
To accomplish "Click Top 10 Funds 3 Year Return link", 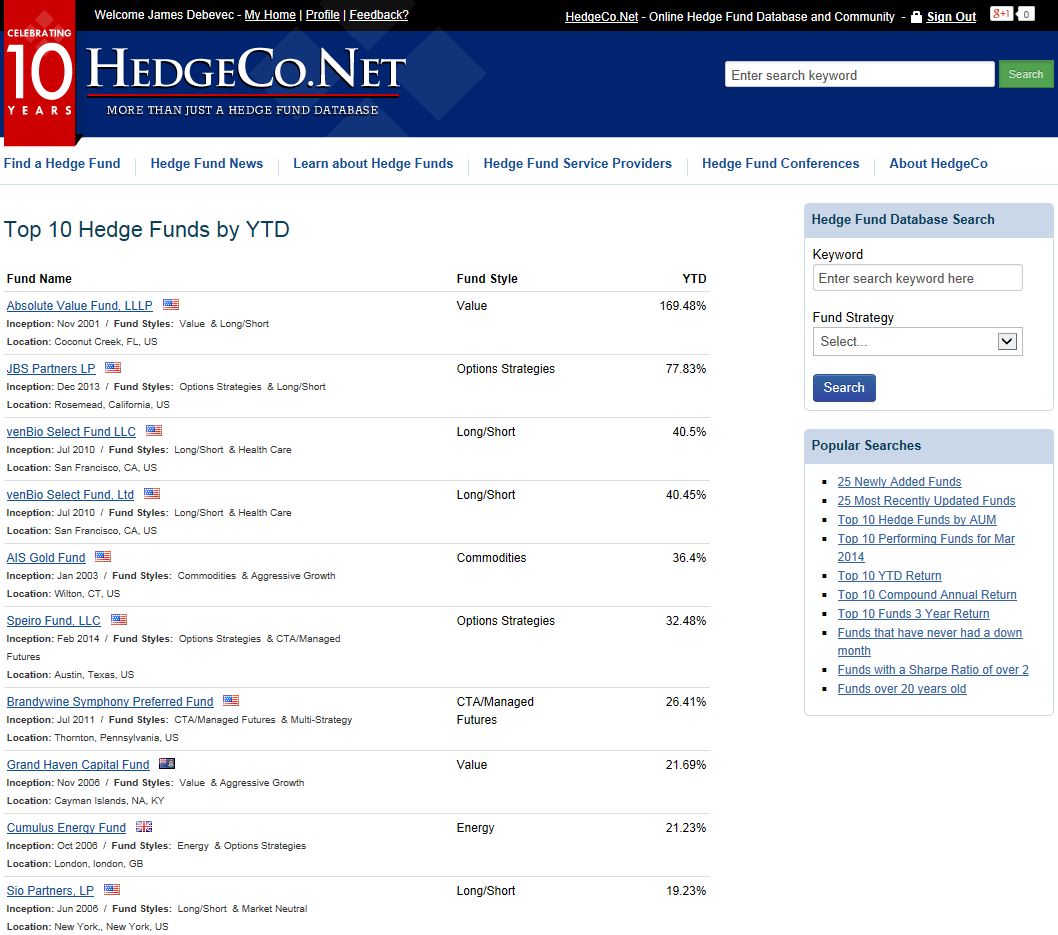I will click(x=914, y=613).
